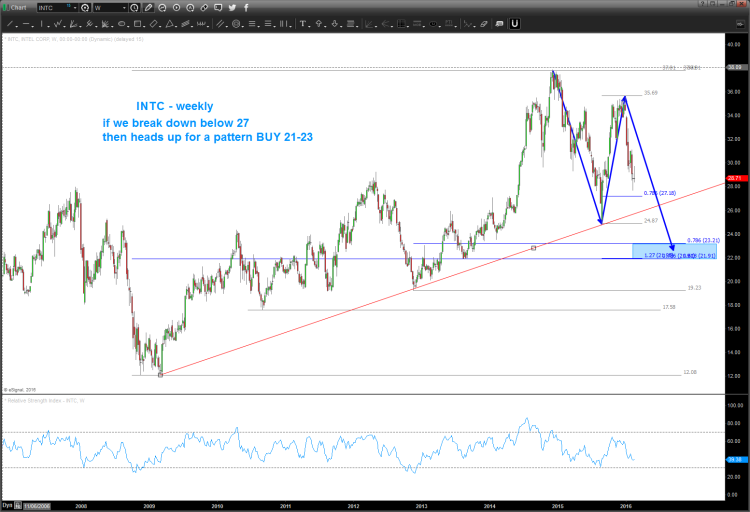Toggle the magnet snap mode button
The width and height of the screenshot is (750, 512).
pos(515,23)
